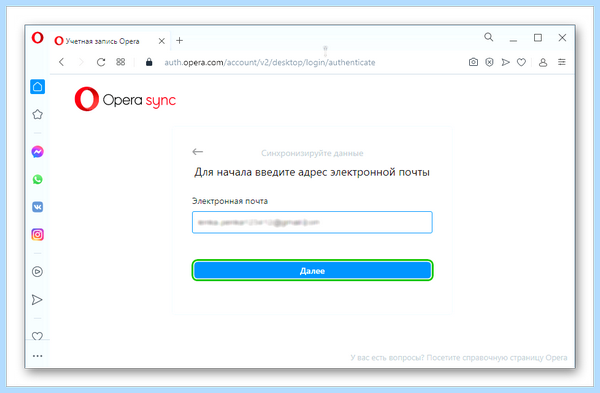Open Instagram in sidebar
This screenshot has width=600, height=393.
click(x=38, y=234)
